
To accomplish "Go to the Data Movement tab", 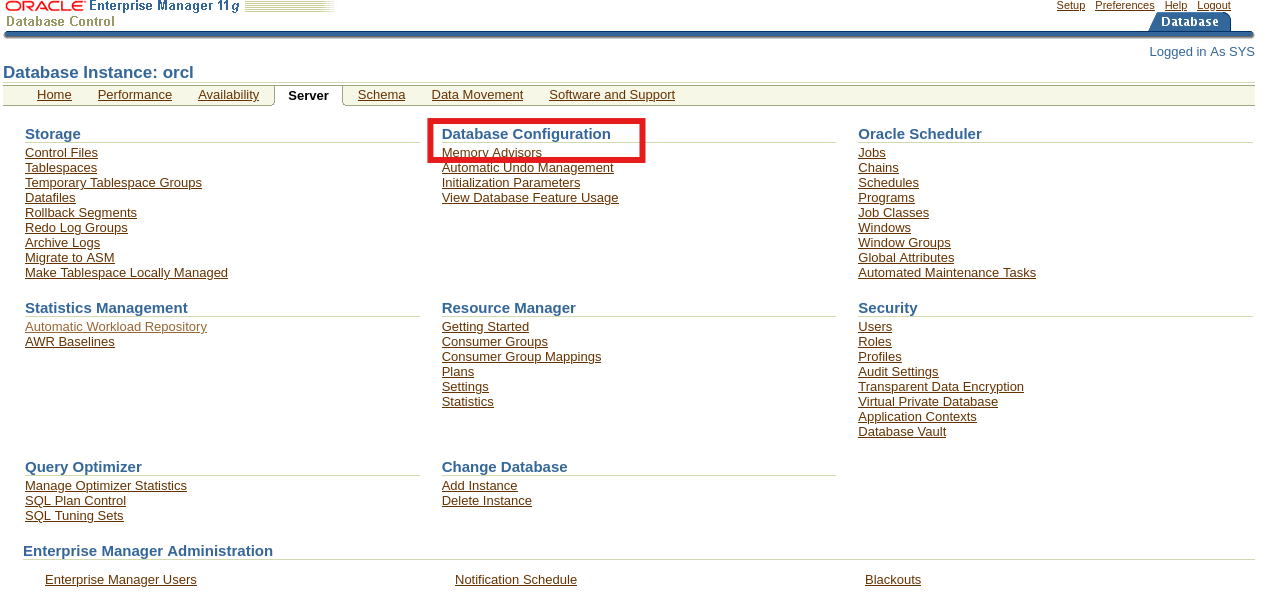I will point(477,95).
